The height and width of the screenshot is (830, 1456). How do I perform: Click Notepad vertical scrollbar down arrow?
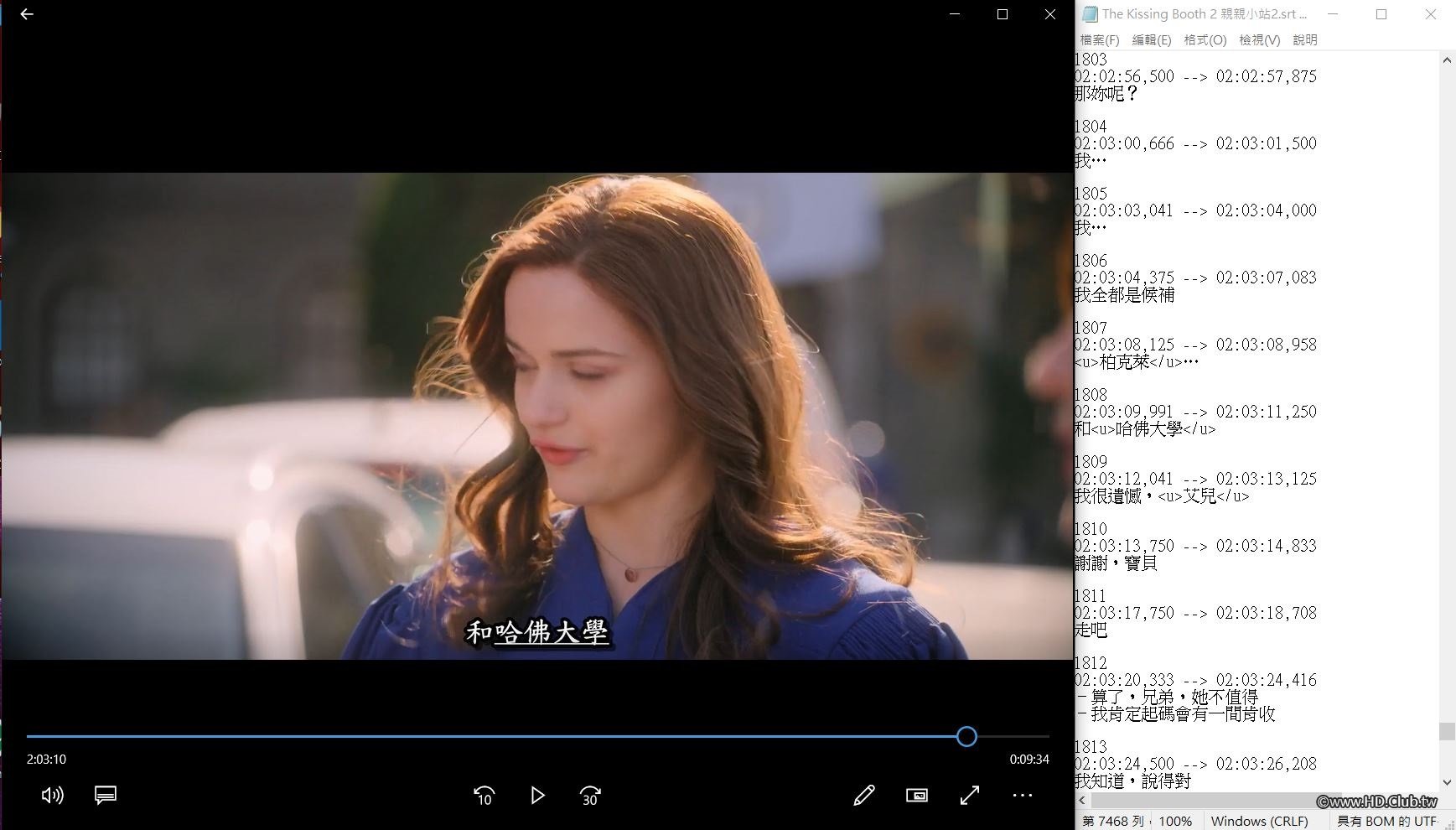click(1447, 783)
